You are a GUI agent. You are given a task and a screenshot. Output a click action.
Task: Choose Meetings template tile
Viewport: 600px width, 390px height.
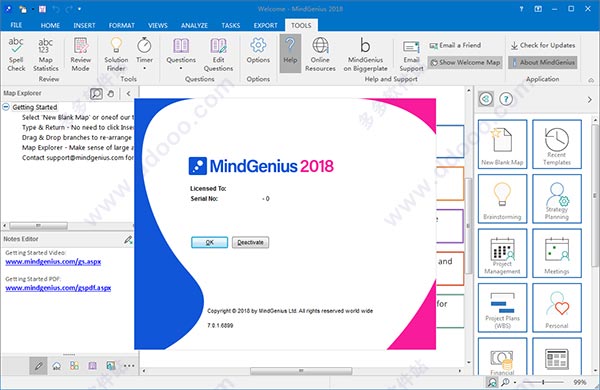pyautogui.click(x=557, y=253)
